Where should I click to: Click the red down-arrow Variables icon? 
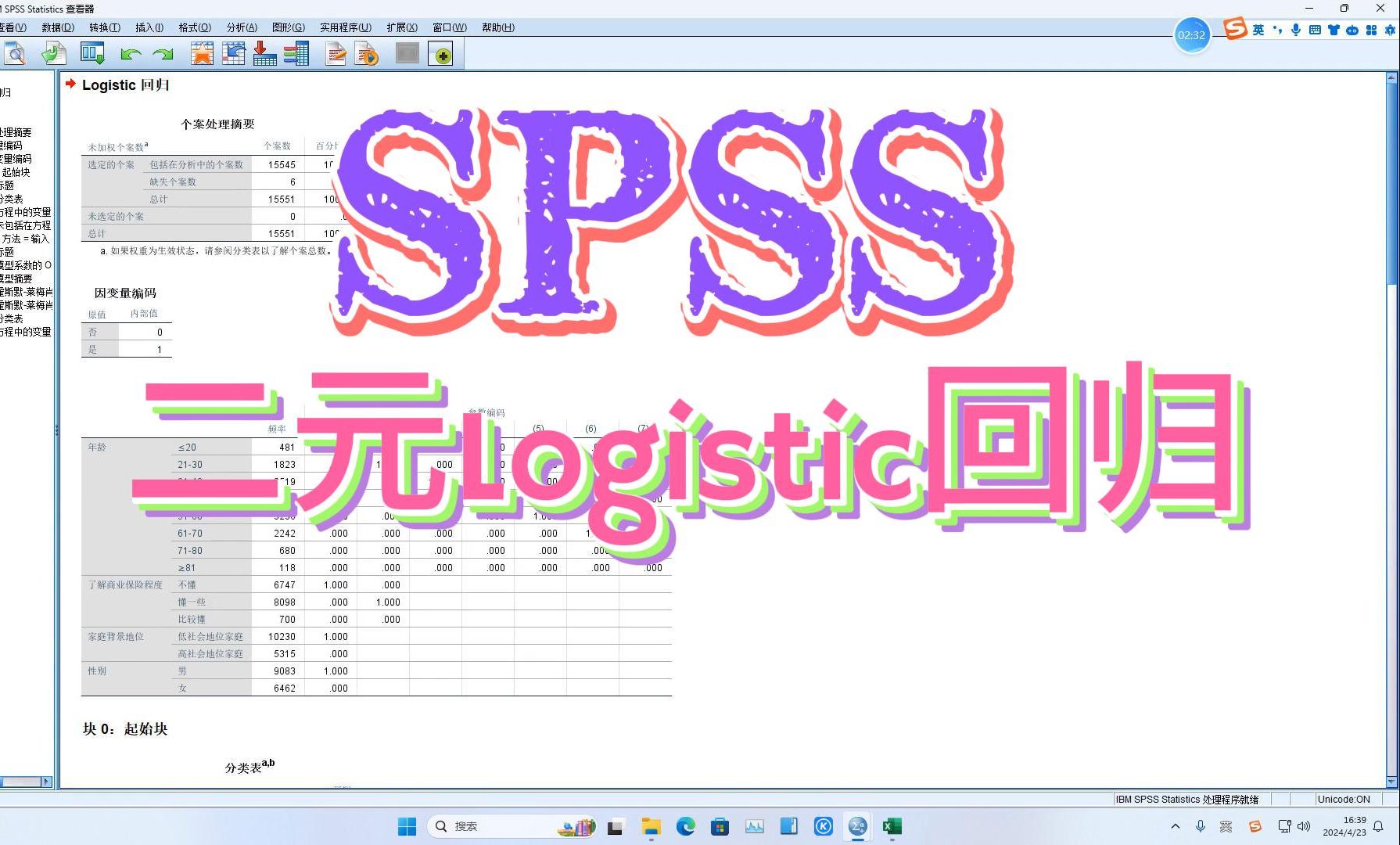(x=264, y=54)
